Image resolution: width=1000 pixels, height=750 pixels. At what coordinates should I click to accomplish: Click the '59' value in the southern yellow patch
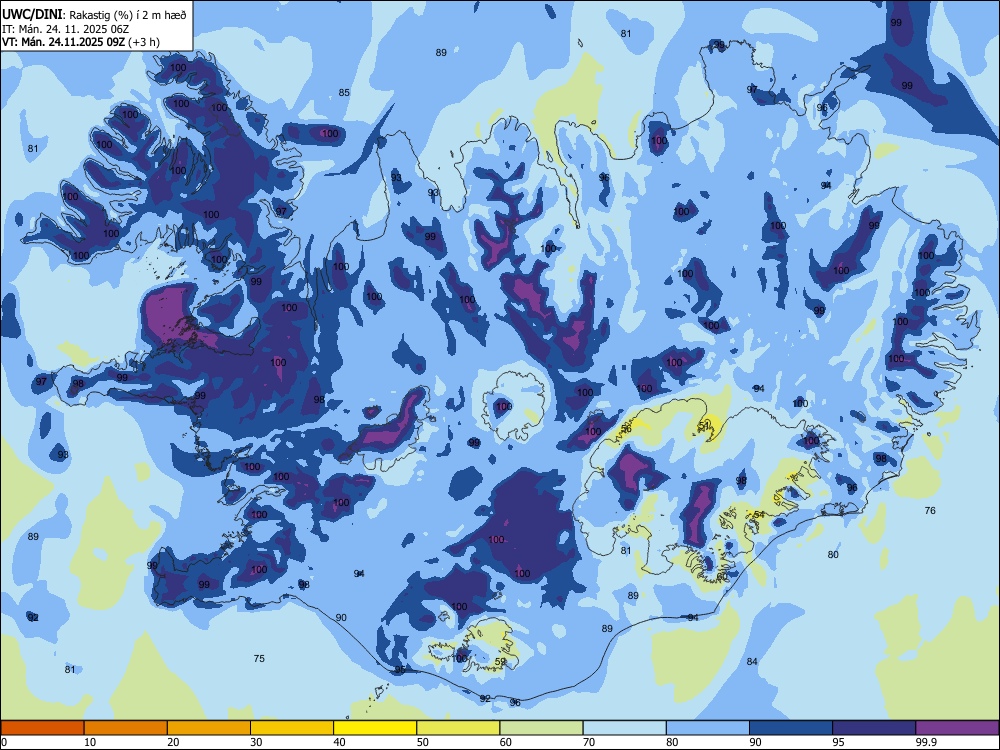coord(501,661)
